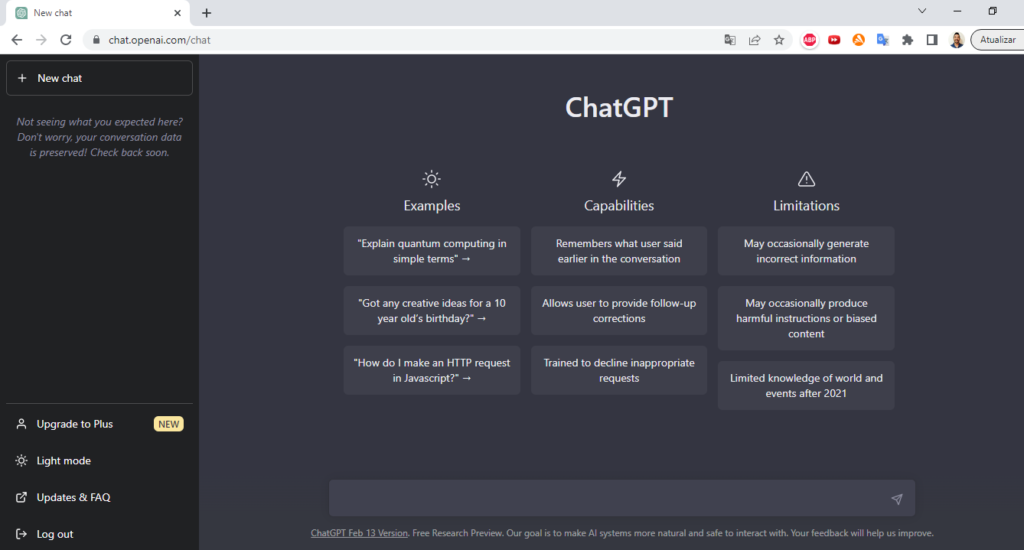
Task: Reload the page with the refresh icon
Action: [x=66, y=40]
